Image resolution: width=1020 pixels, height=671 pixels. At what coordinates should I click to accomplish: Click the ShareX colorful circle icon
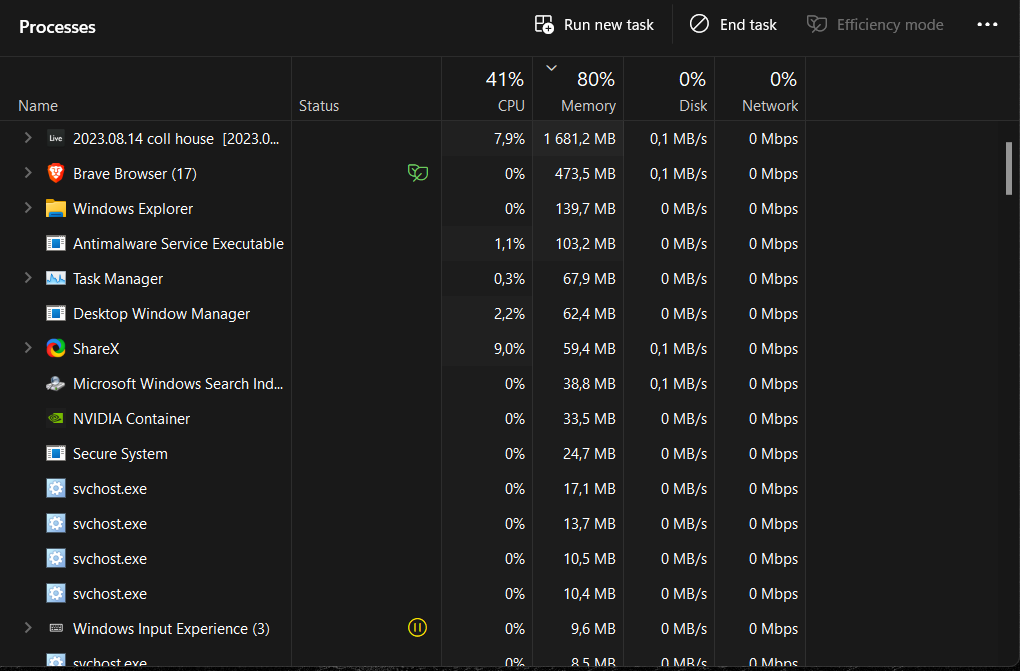tap(56, 348)
